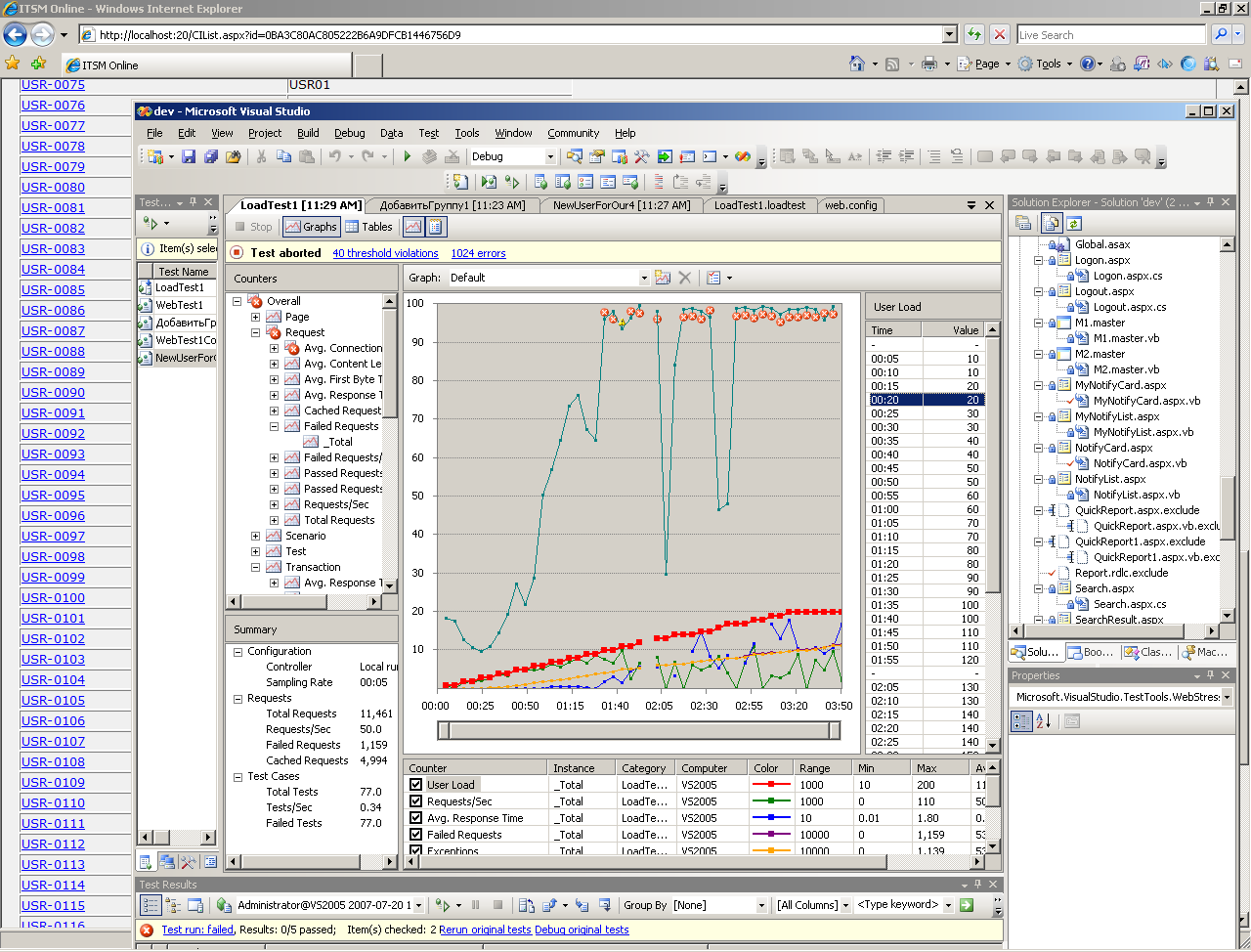
Task: Switch to the web.config tab
Action: [x=850, y=205]
